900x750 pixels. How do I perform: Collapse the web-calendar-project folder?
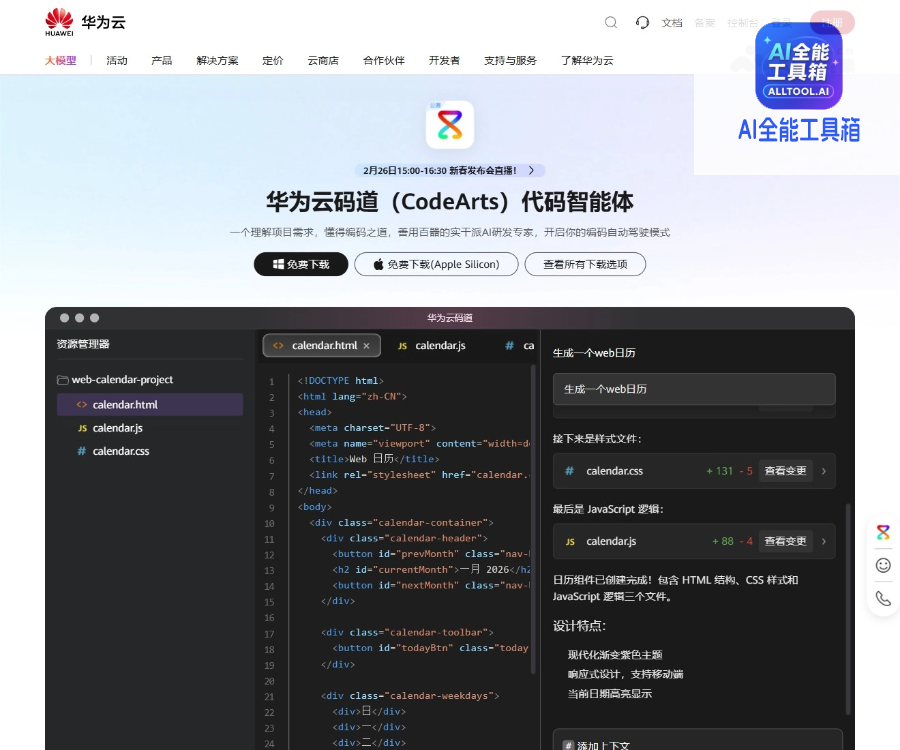115,380
